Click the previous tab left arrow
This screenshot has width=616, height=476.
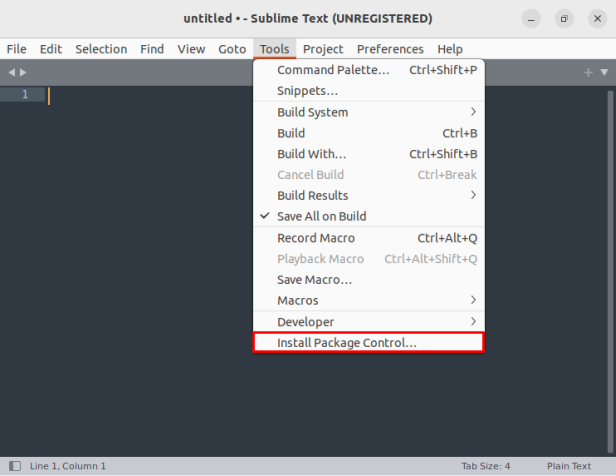11,72
